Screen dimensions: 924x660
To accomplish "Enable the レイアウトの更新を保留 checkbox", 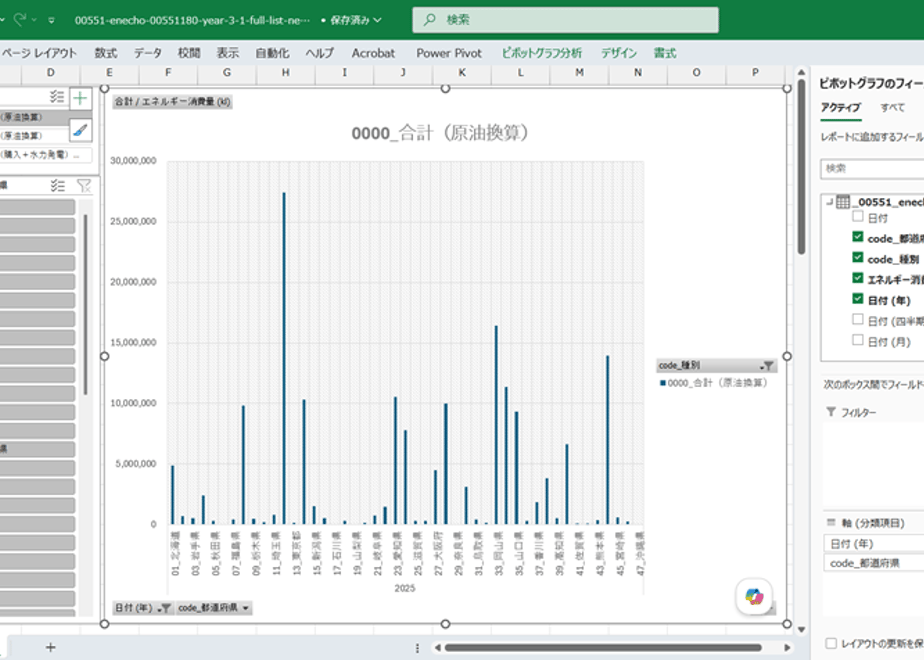I will [x=831, y=643].
